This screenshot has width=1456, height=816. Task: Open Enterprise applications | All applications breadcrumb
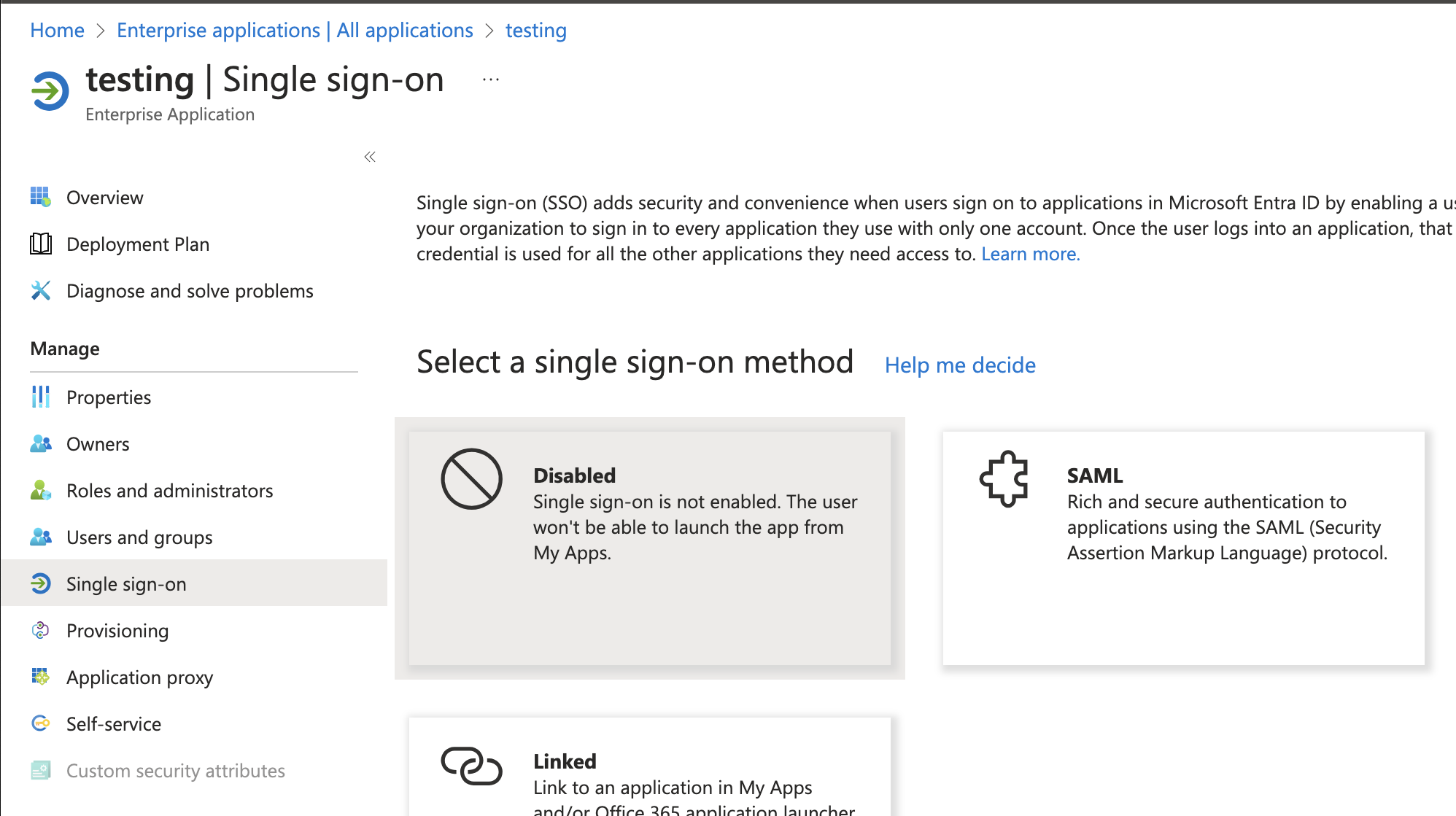point(295,30)
